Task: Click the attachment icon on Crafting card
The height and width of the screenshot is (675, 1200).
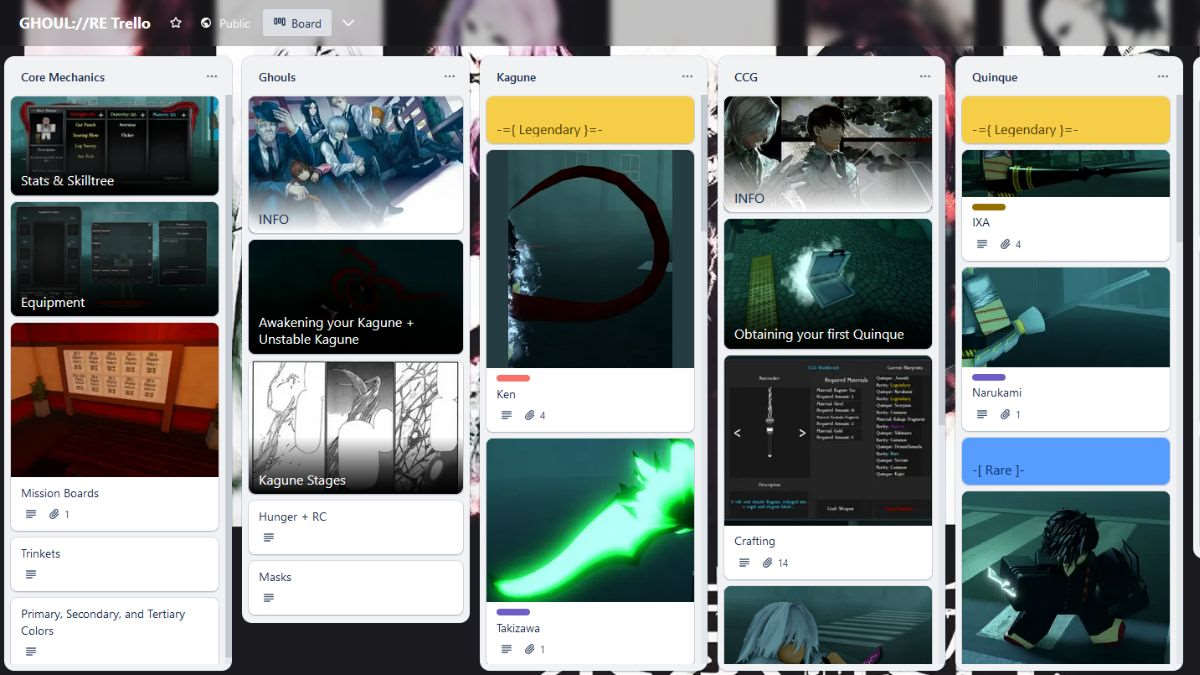Action: click(767, 563)
